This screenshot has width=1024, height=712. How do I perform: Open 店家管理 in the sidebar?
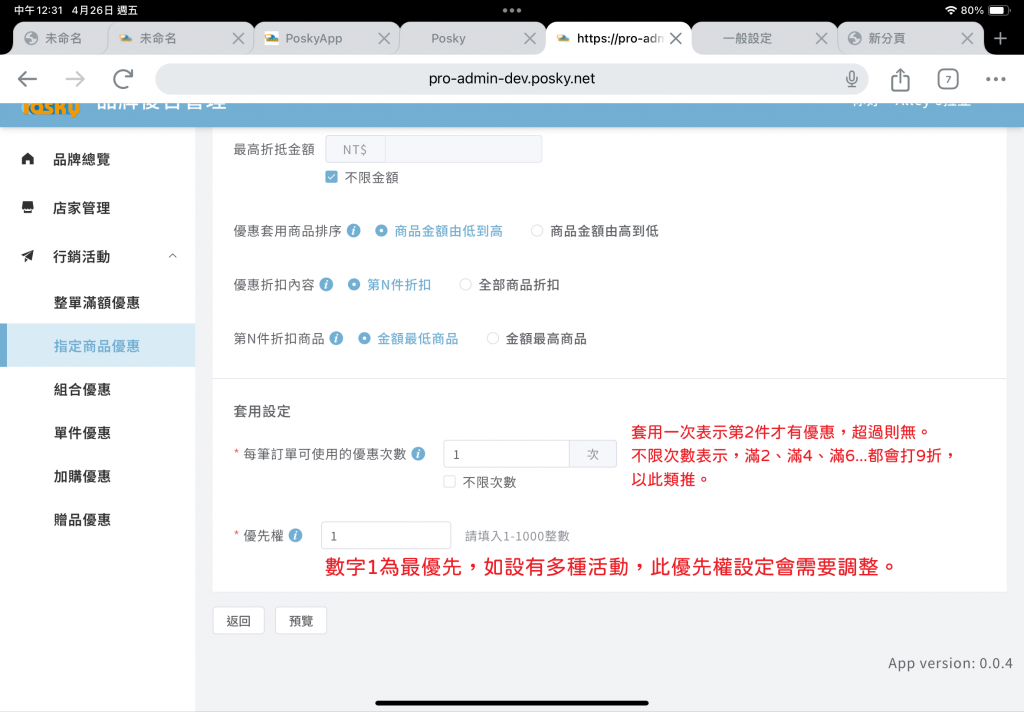pyautogui.click(x=82, y=208)
